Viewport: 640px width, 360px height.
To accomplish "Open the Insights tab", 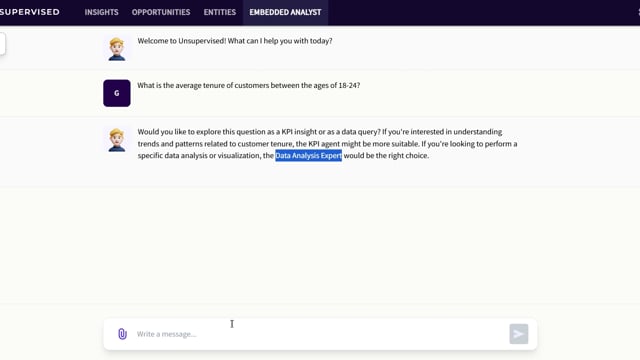I will (x=102, y=12).
